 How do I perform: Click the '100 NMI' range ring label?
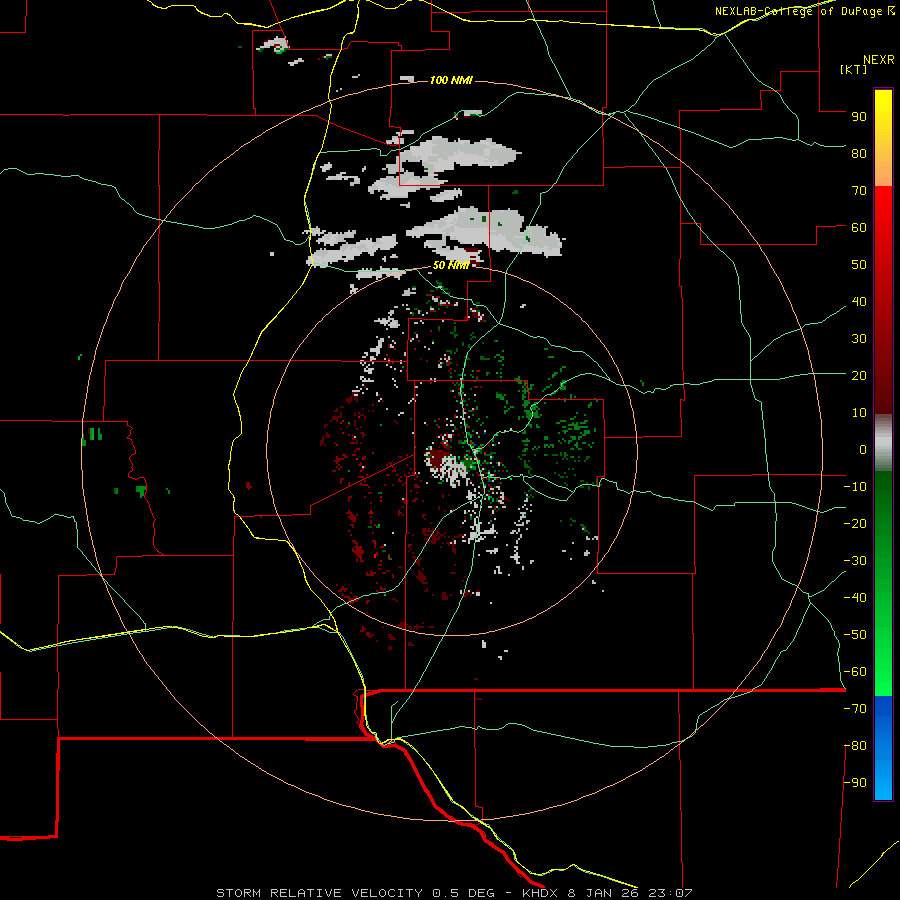click(451, 80)
